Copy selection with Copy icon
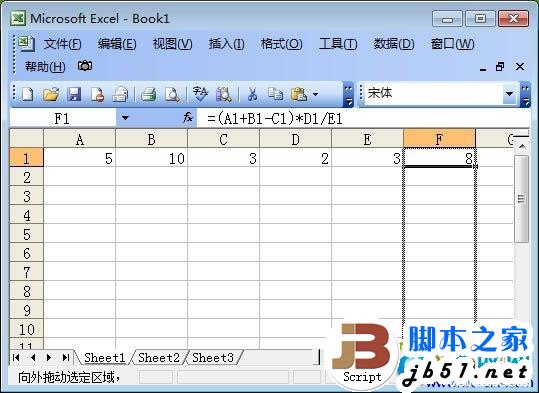 click(x=275, y=94)
